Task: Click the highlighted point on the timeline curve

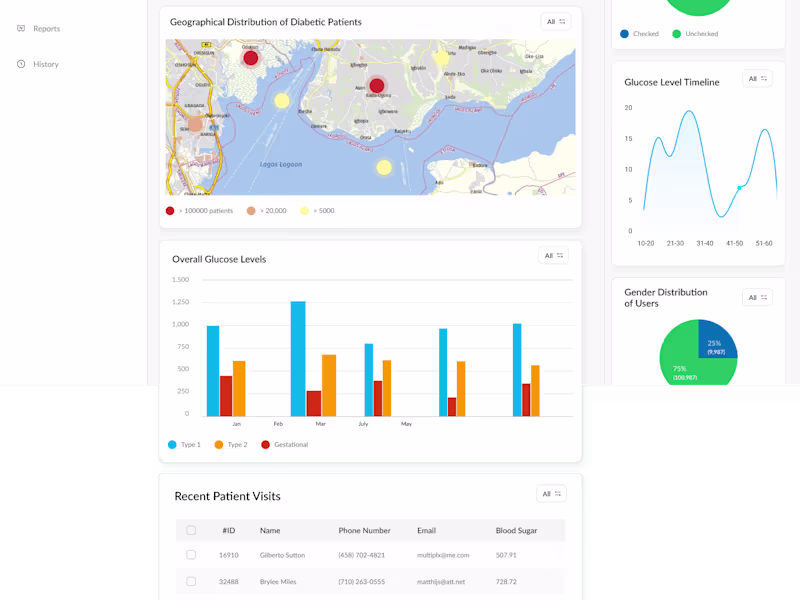Action: click(x=741, y=186)
